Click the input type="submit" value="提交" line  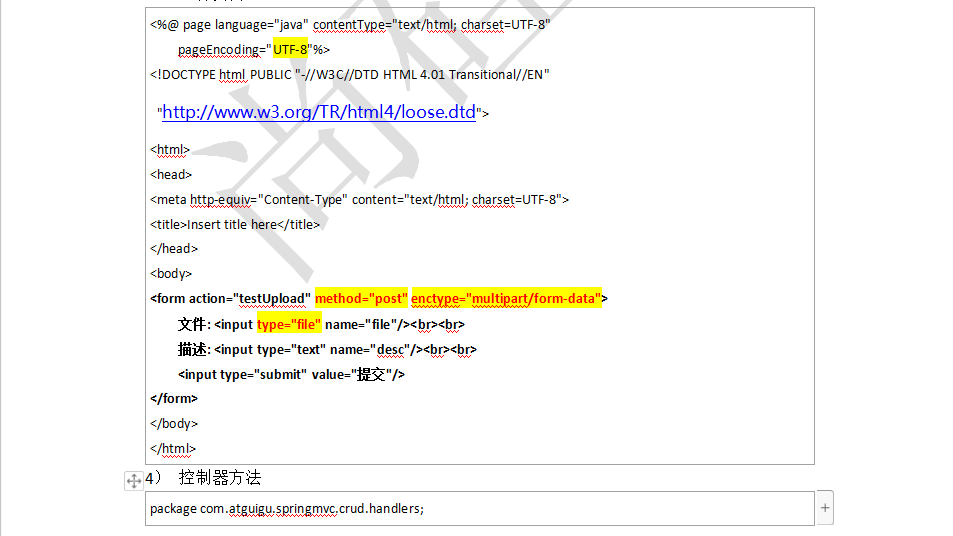pyautogui.click(x=291, y=374)
